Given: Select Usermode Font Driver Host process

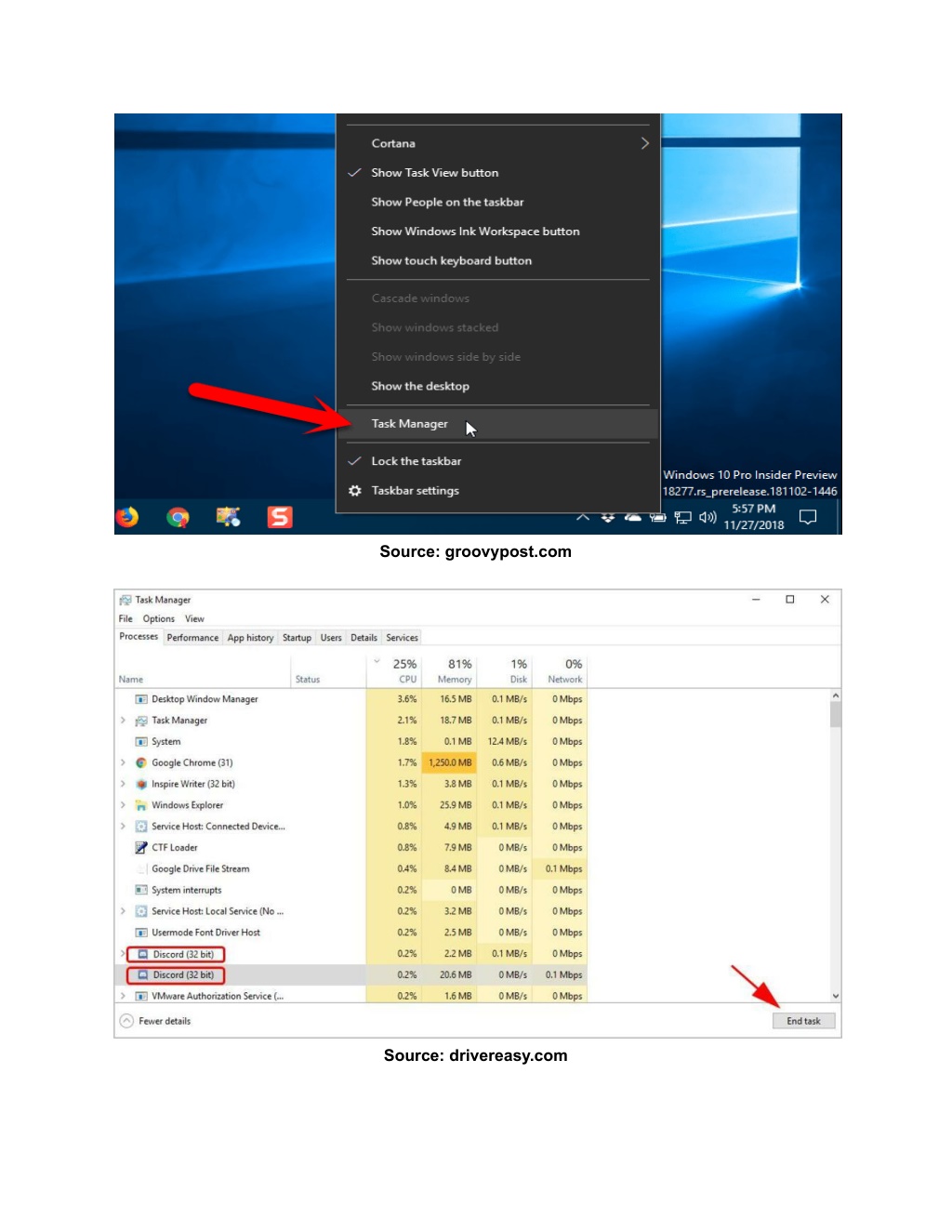Looking at the screenshot, I should click(351, 933).
